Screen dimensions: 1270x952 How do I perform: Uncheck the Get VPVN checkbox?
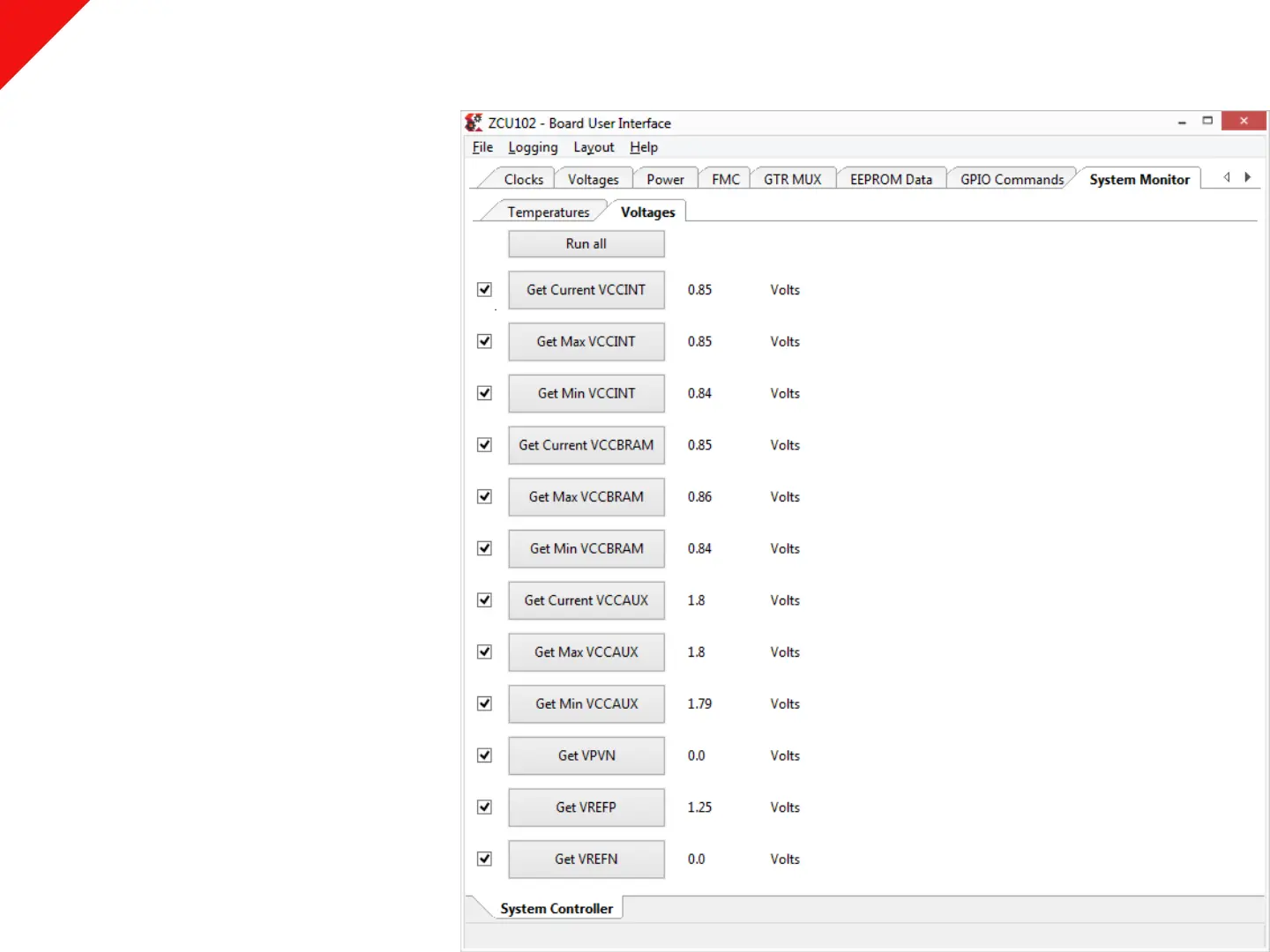point(484,755)
